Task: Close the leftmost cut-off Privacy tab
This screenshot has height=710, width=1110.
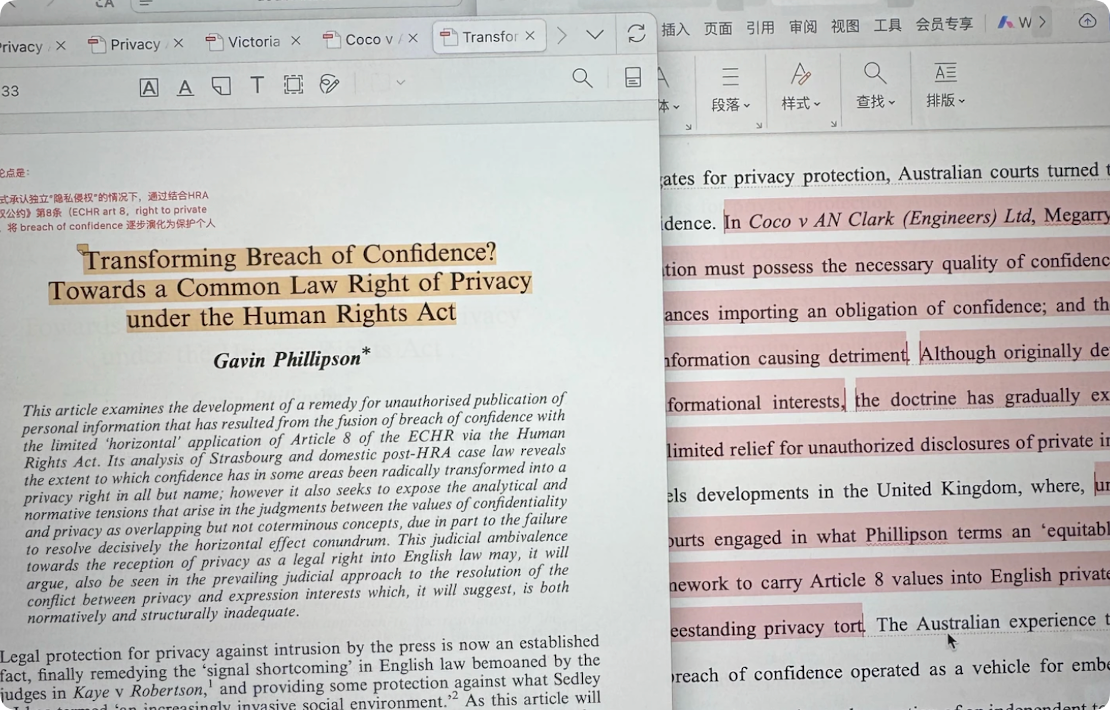Action: tap(61, 45)
